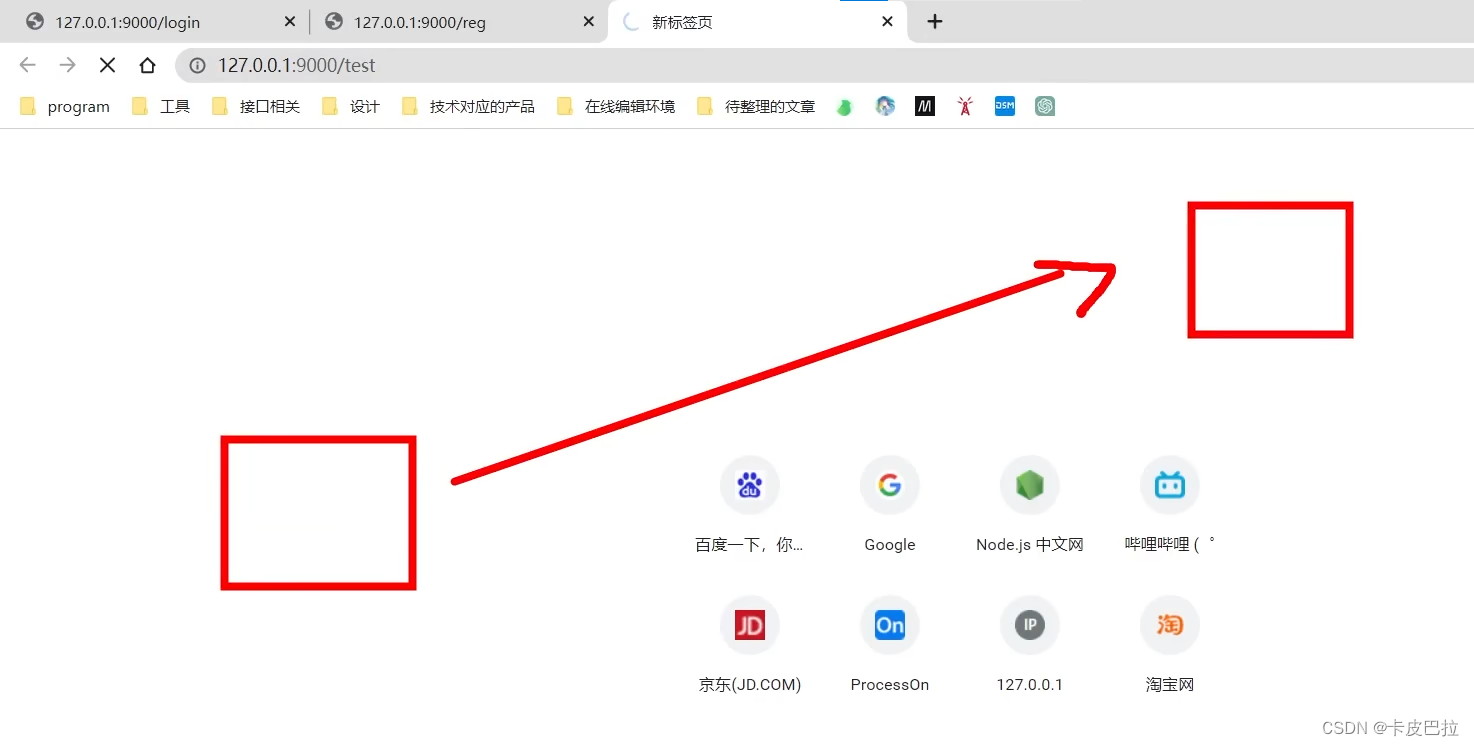Open the blue DSM bookmark icon
1474x746 pixels.
[x=1005, y=106]
